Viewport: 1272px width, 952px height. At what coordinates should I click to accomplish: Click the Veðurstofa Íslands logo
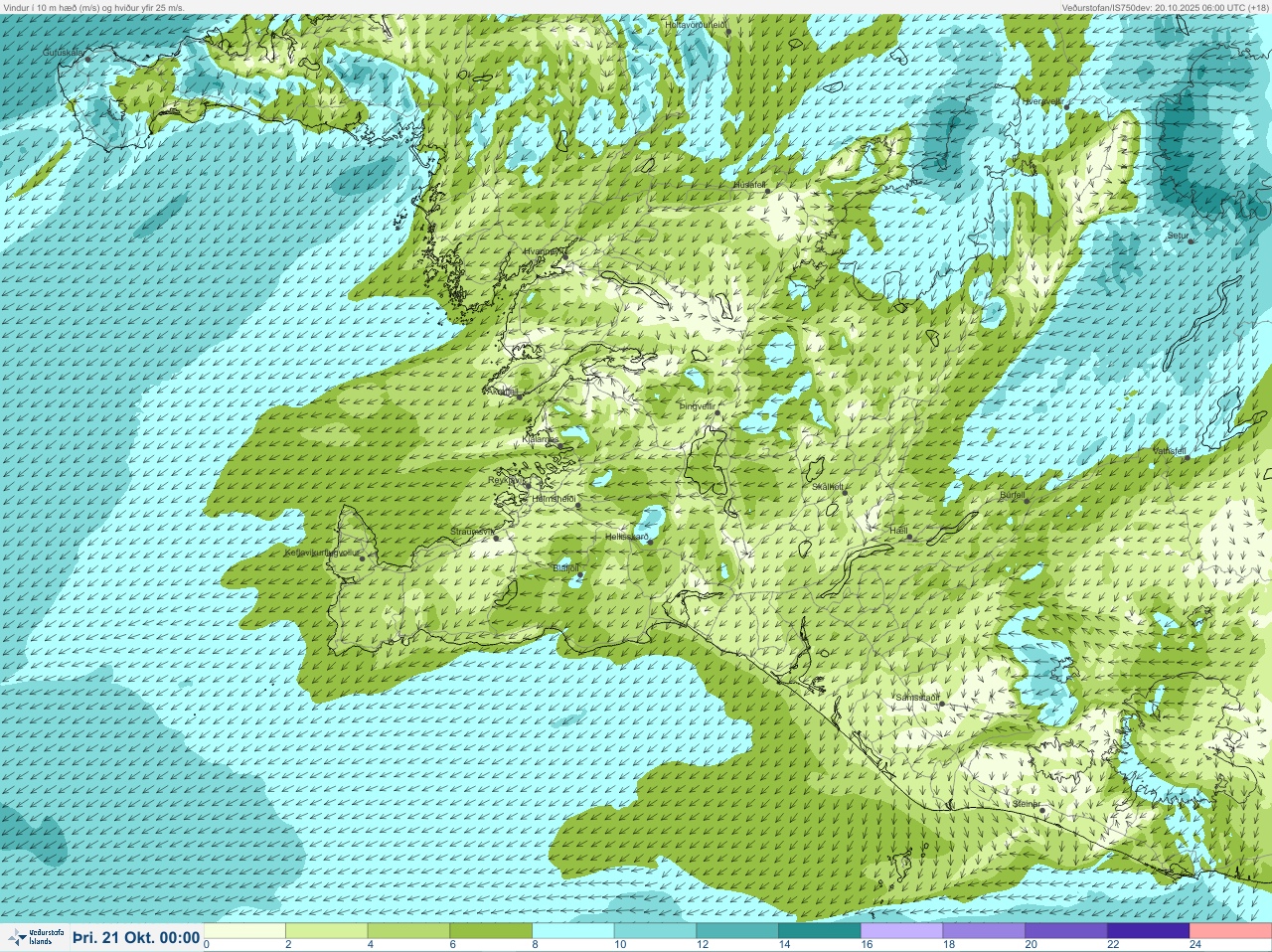point(35,937)
